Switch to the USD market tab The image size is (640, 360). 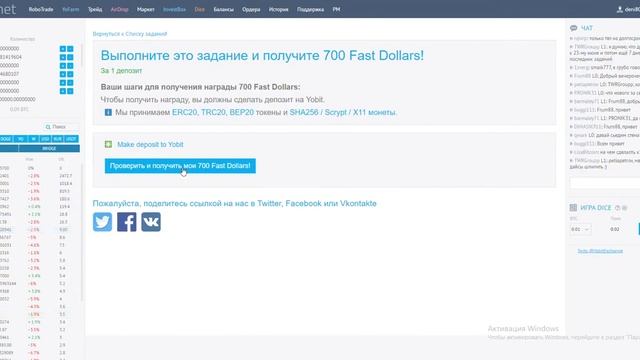(x=45, y=139)
